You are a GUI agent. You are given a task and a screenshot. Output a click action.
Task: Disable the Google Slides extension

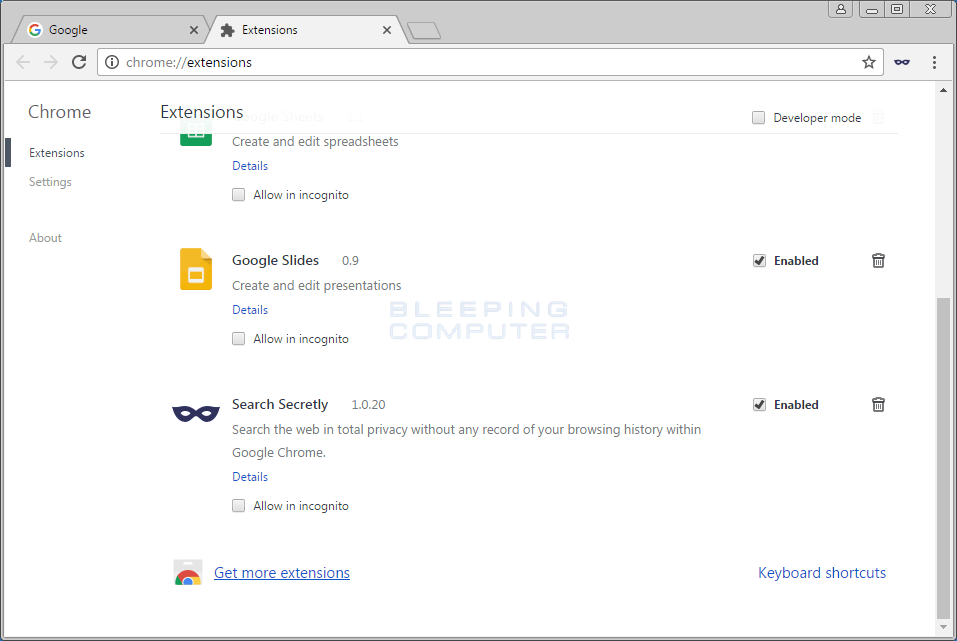pyautogui.click(x=759, y=261)
